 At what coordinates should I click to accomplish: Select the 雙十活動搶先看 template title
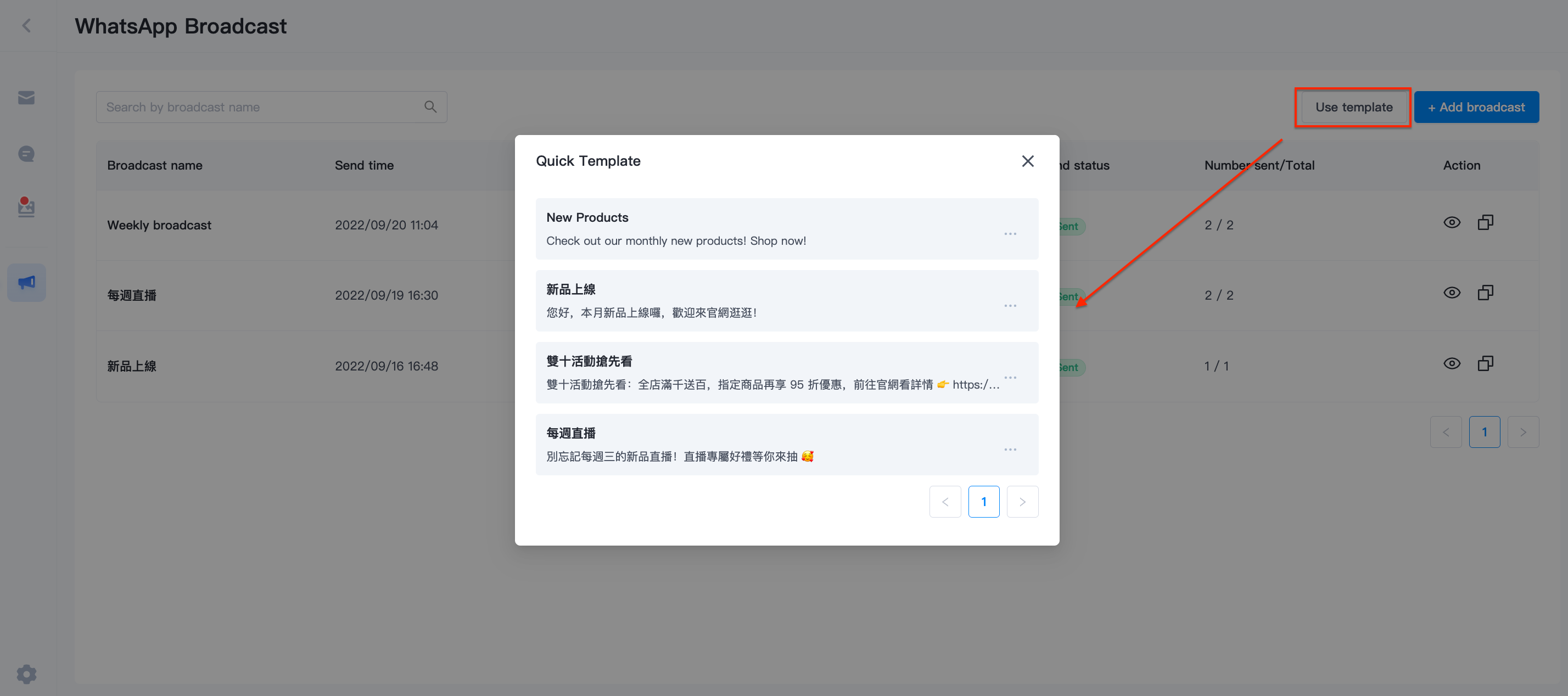(589, 361)
